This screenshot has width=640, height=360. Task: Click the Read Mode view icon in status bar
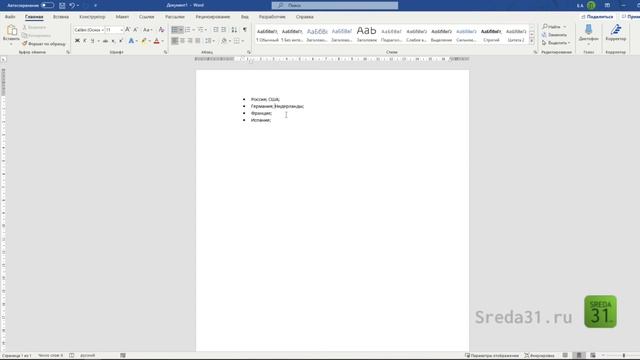[565, 356]
